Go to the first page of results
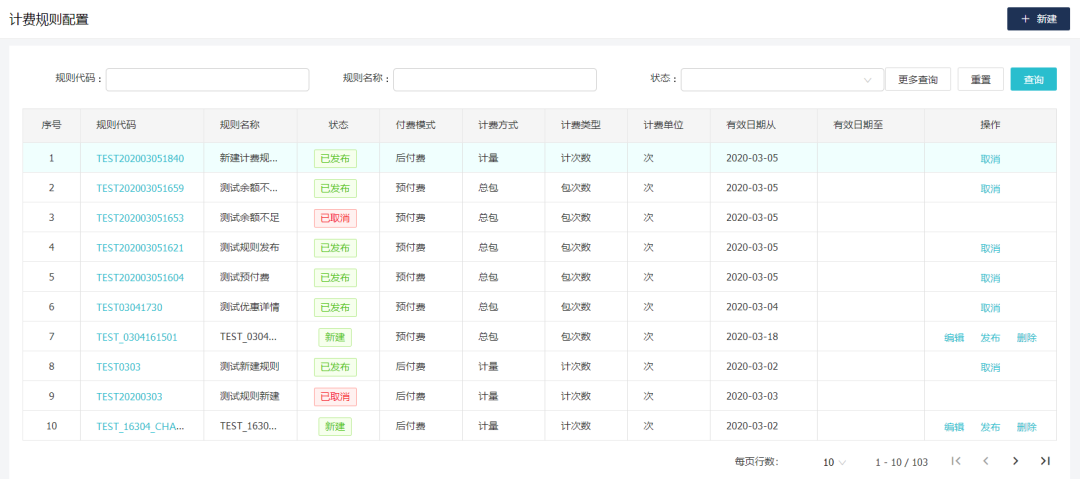This screenshot has width=1080, height=479. [x=956, y=461]
